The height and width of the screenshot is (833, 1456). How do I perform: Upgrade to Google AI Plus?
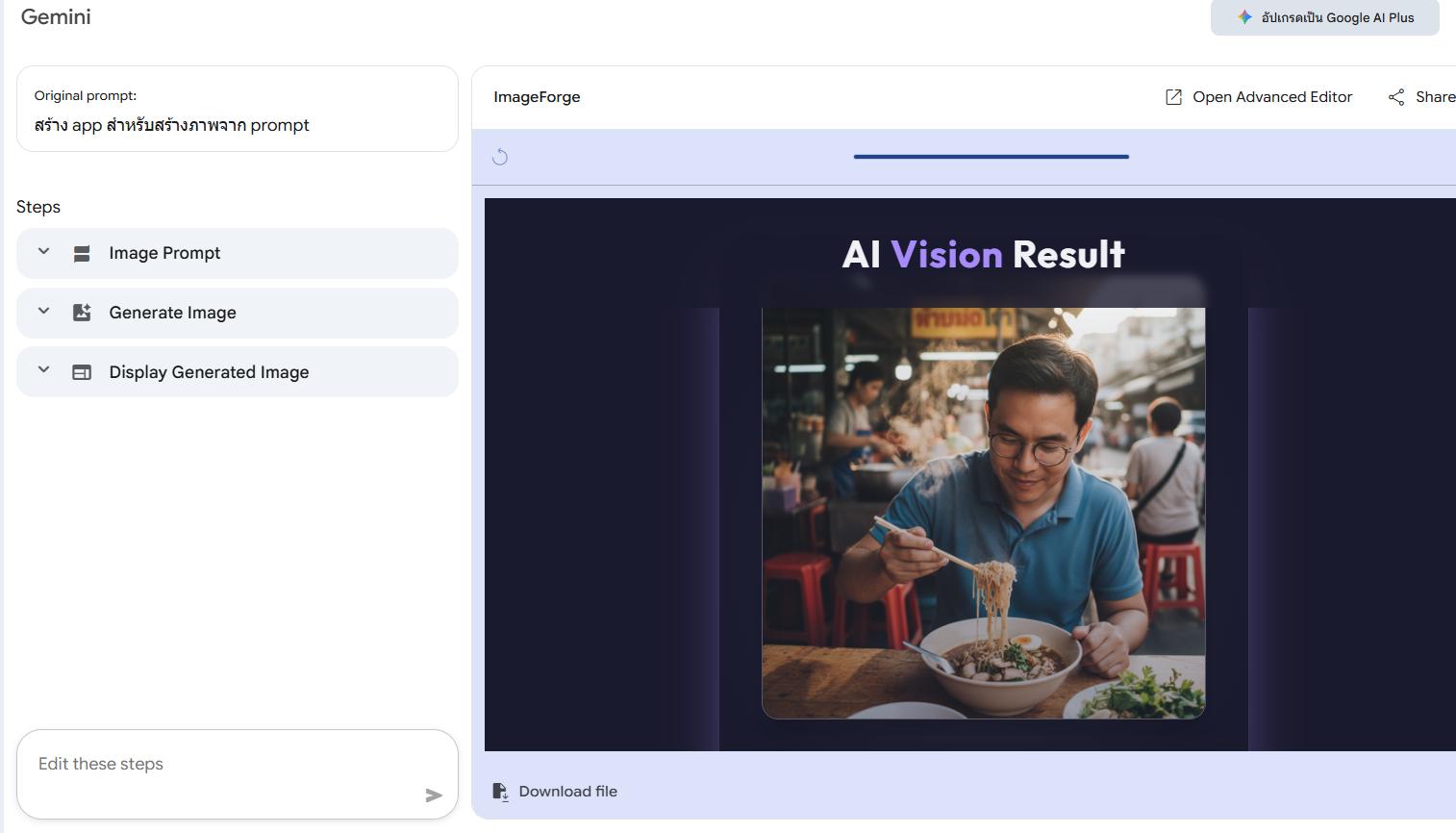[1324, 17]
